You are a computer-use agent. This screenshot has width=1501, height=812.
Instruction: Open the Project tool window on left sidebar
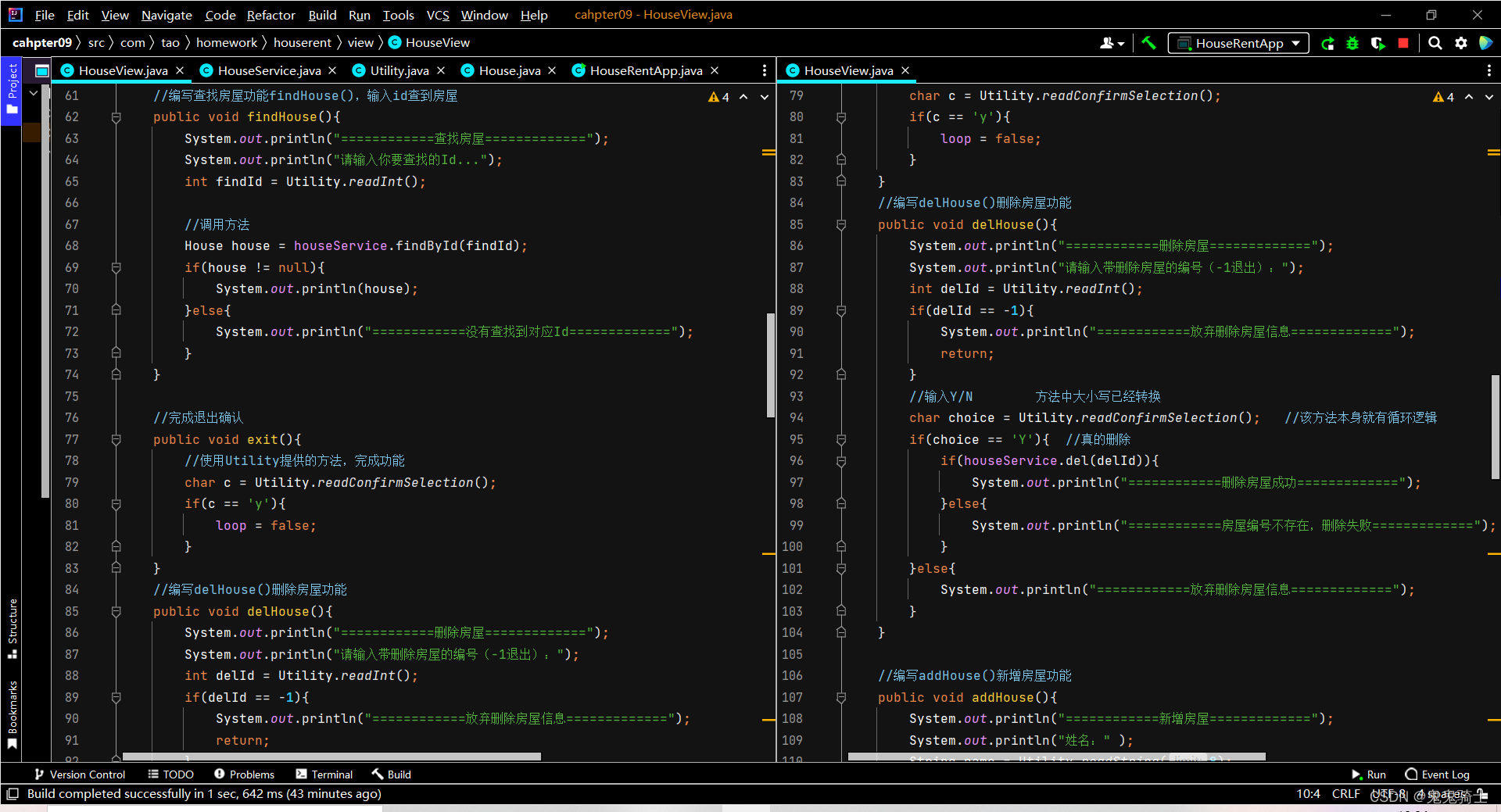click(12, 90)
